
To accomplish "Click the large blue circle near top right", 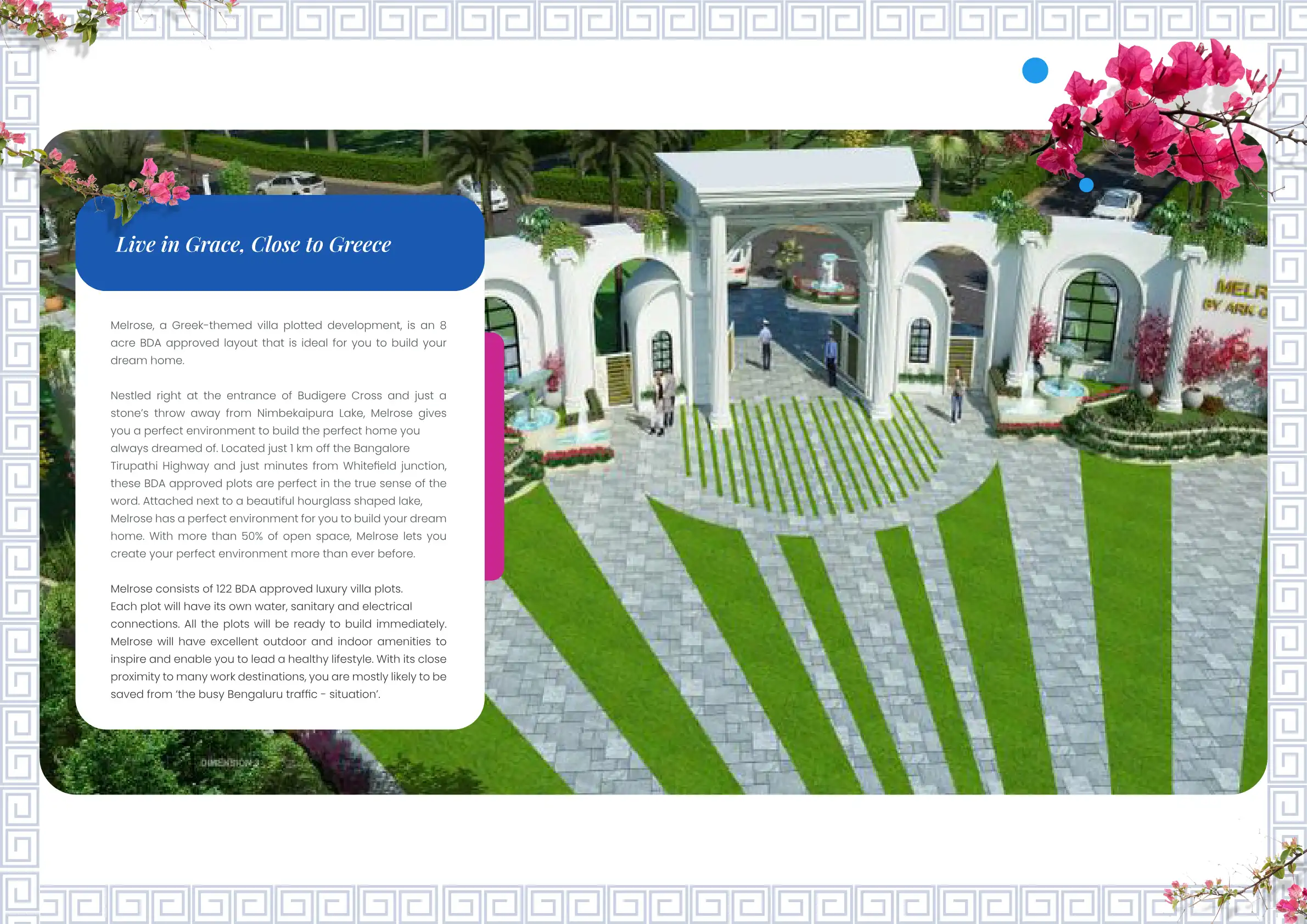I will coord(1035,71).
